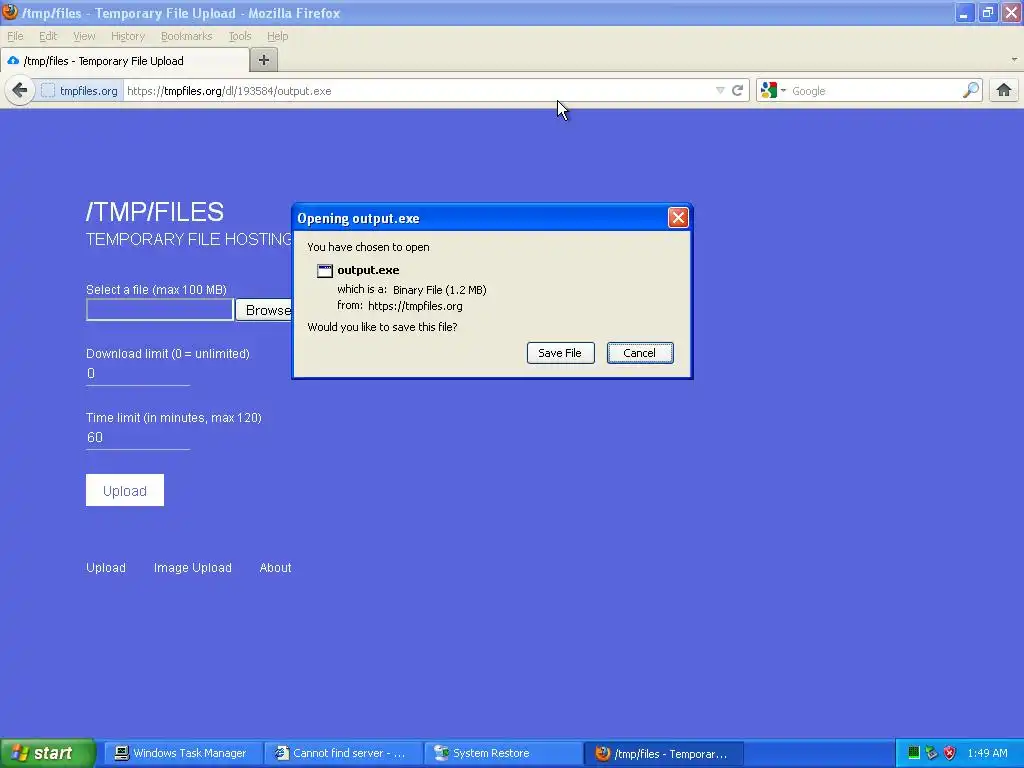Click the Binary File (1.2 MB) text
1024x768 pixels.
pyautogui.click(x=440, y=290)
